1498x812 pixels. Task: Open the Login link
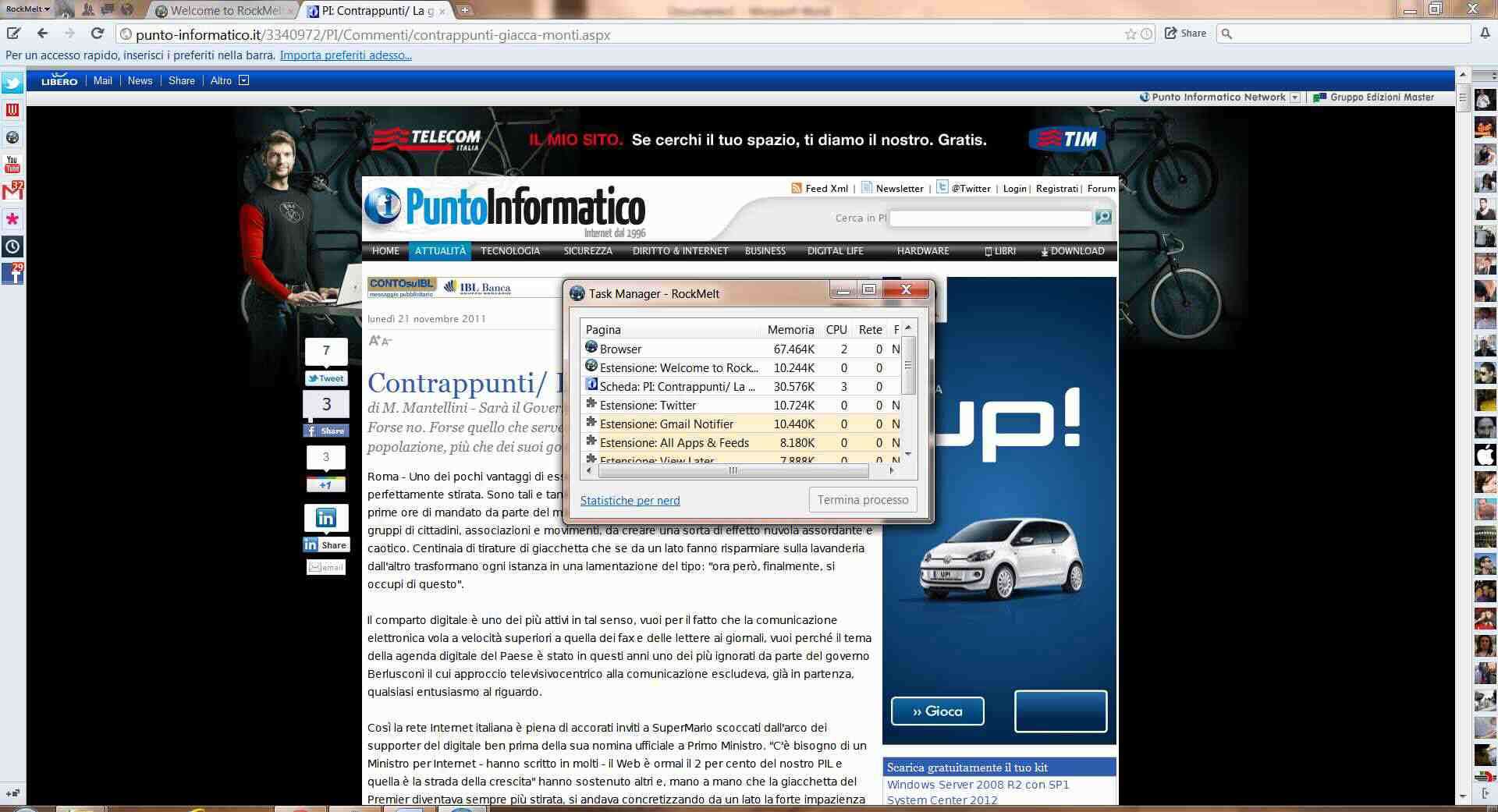(x=1015, y=189)
